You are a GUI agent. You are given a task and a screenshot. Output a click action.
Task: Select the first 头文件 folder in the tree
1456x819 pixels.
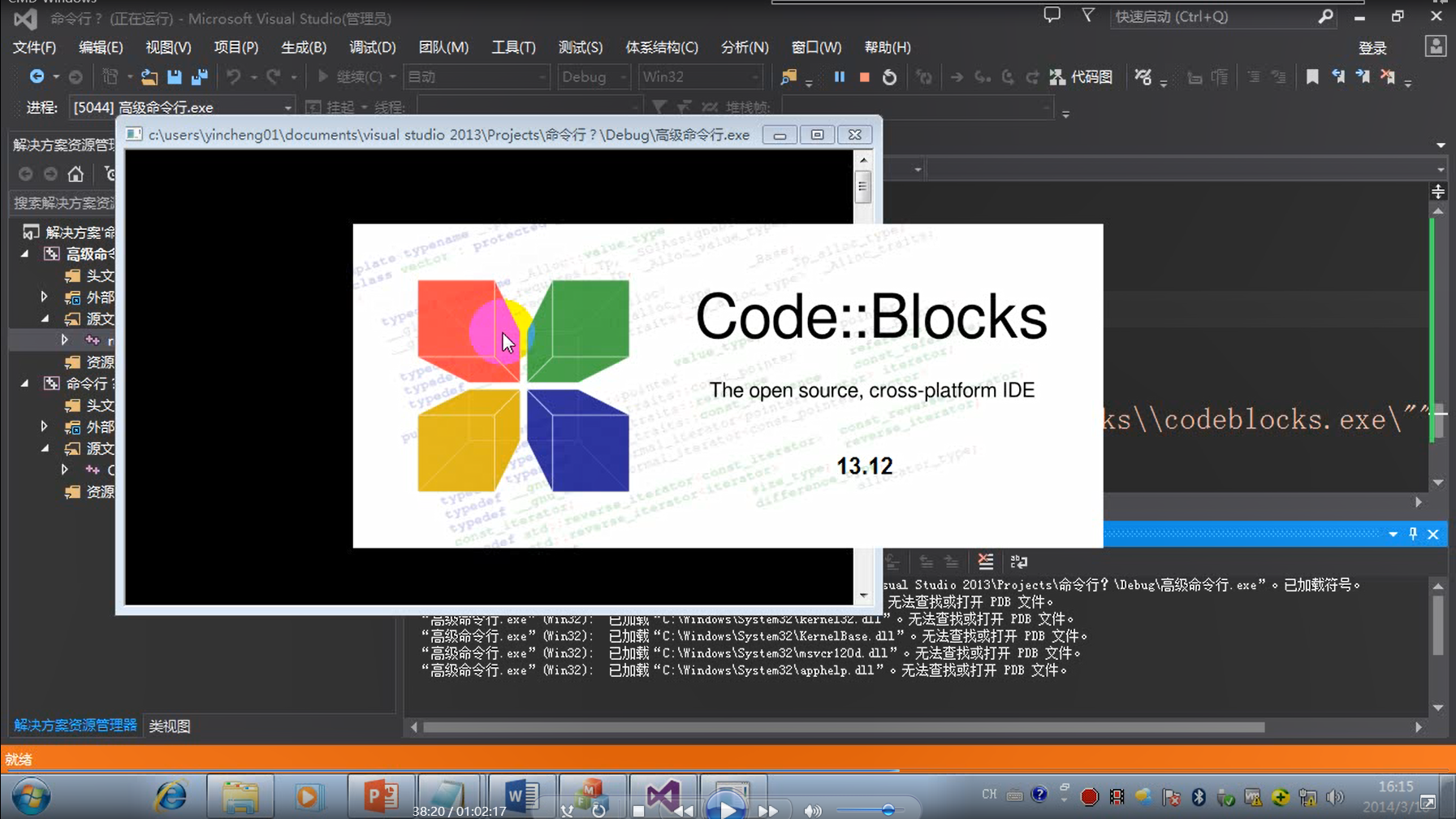(90, 276)
